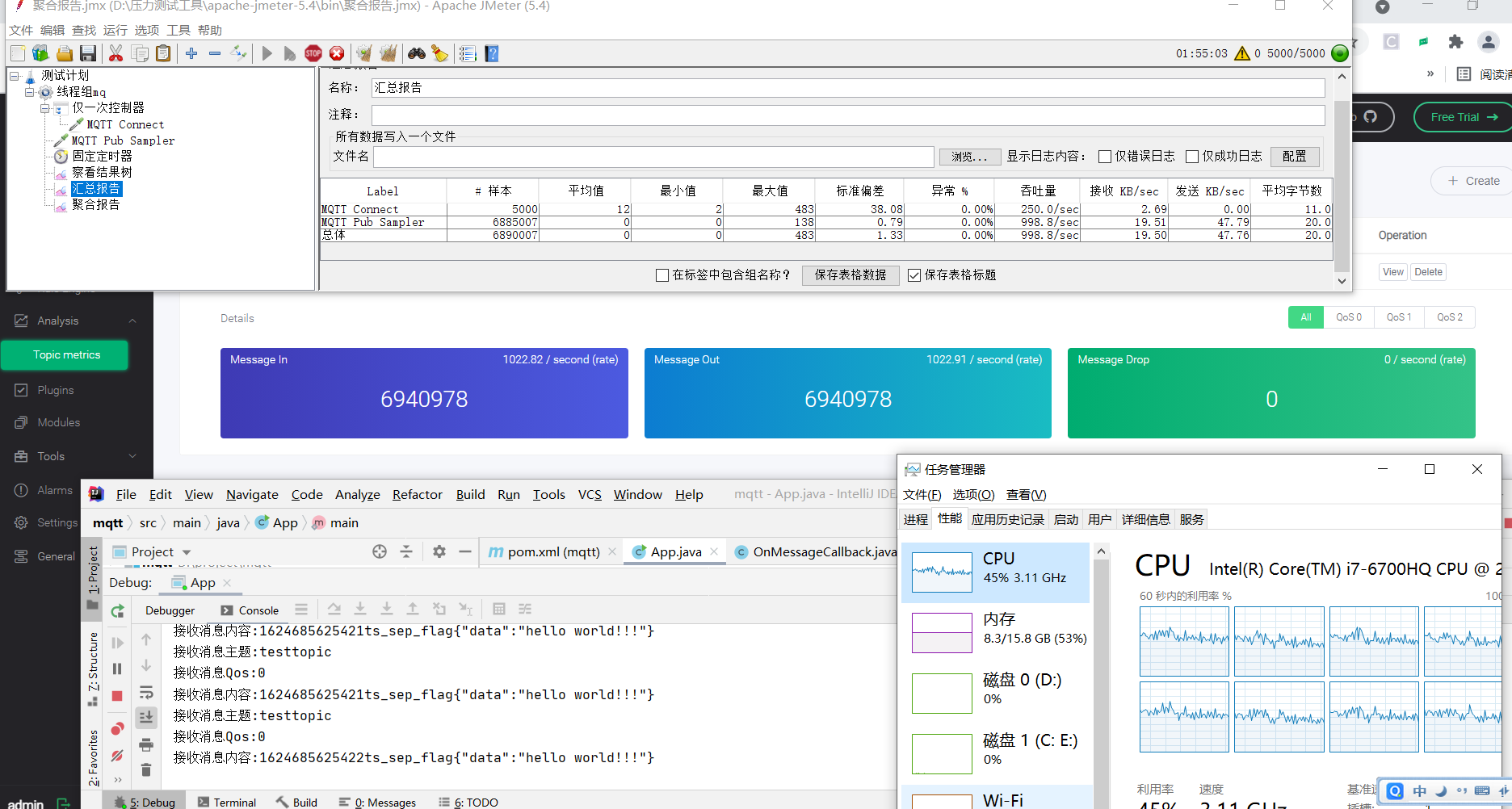Click the 文件名 input field in JMeter
Viewport: 1512px width, 809px height.
pos(653,157)
